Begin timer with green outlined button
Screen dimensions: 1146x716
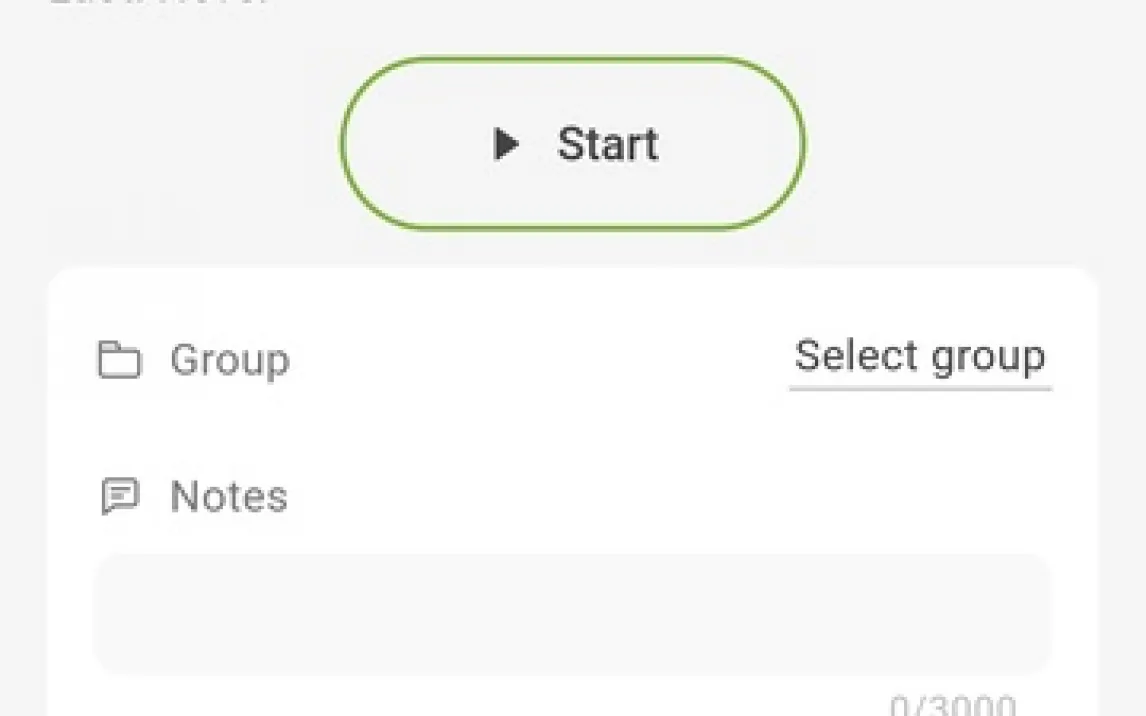pyautogui.click(x=572, y=143)
